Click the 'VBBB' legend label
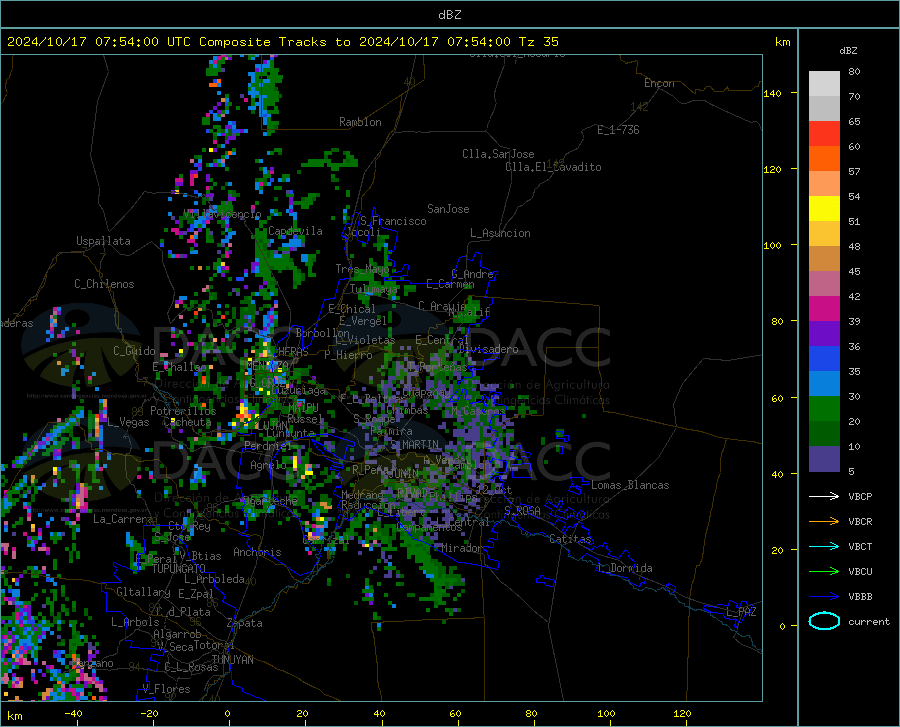Viewport: 900px width, 727px height. [x=860, y=597]
